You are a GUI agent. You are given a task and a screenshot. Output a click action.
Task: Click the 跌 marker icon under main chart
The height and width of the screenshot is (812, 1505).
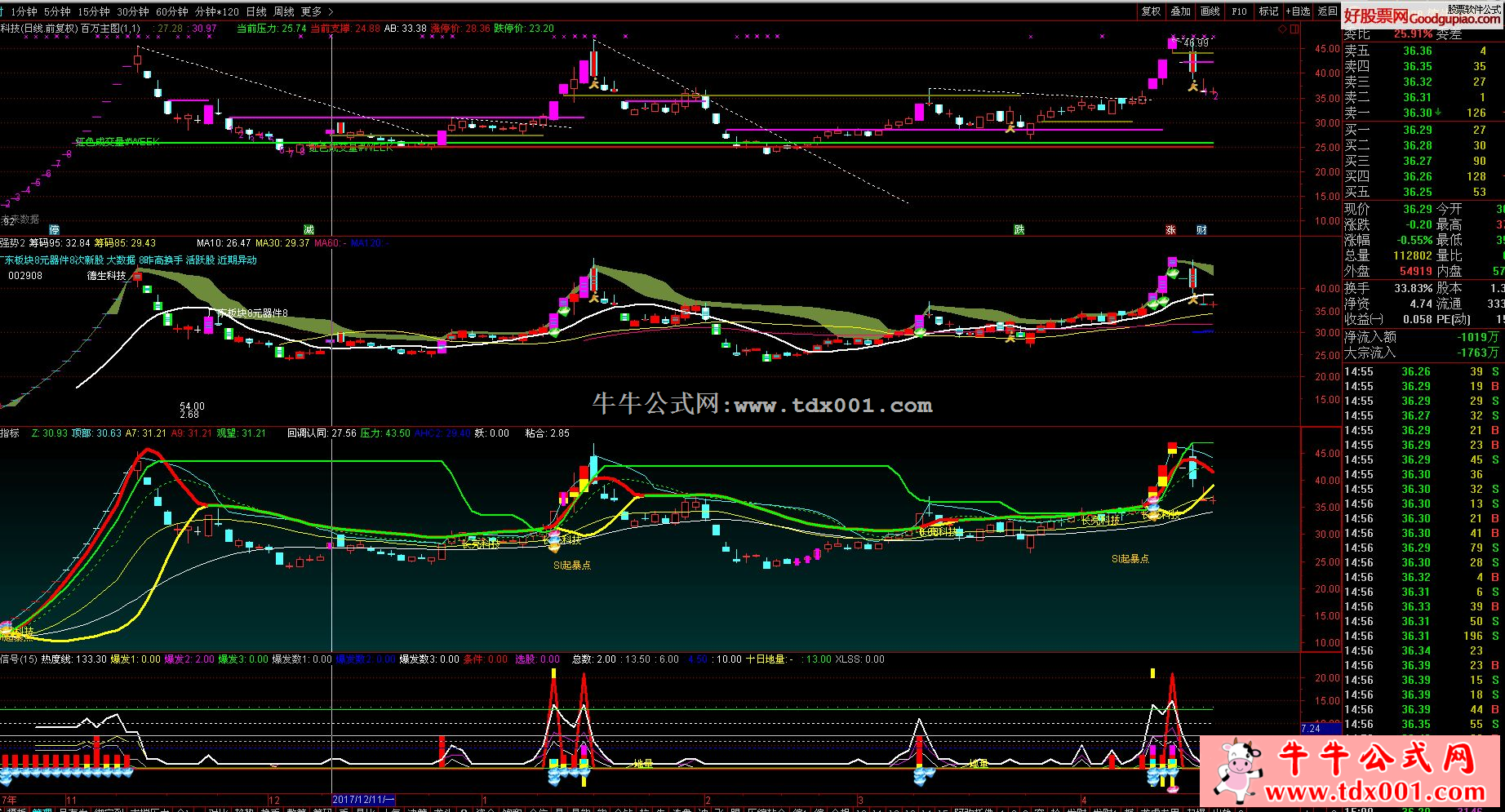coord(1019,230)
